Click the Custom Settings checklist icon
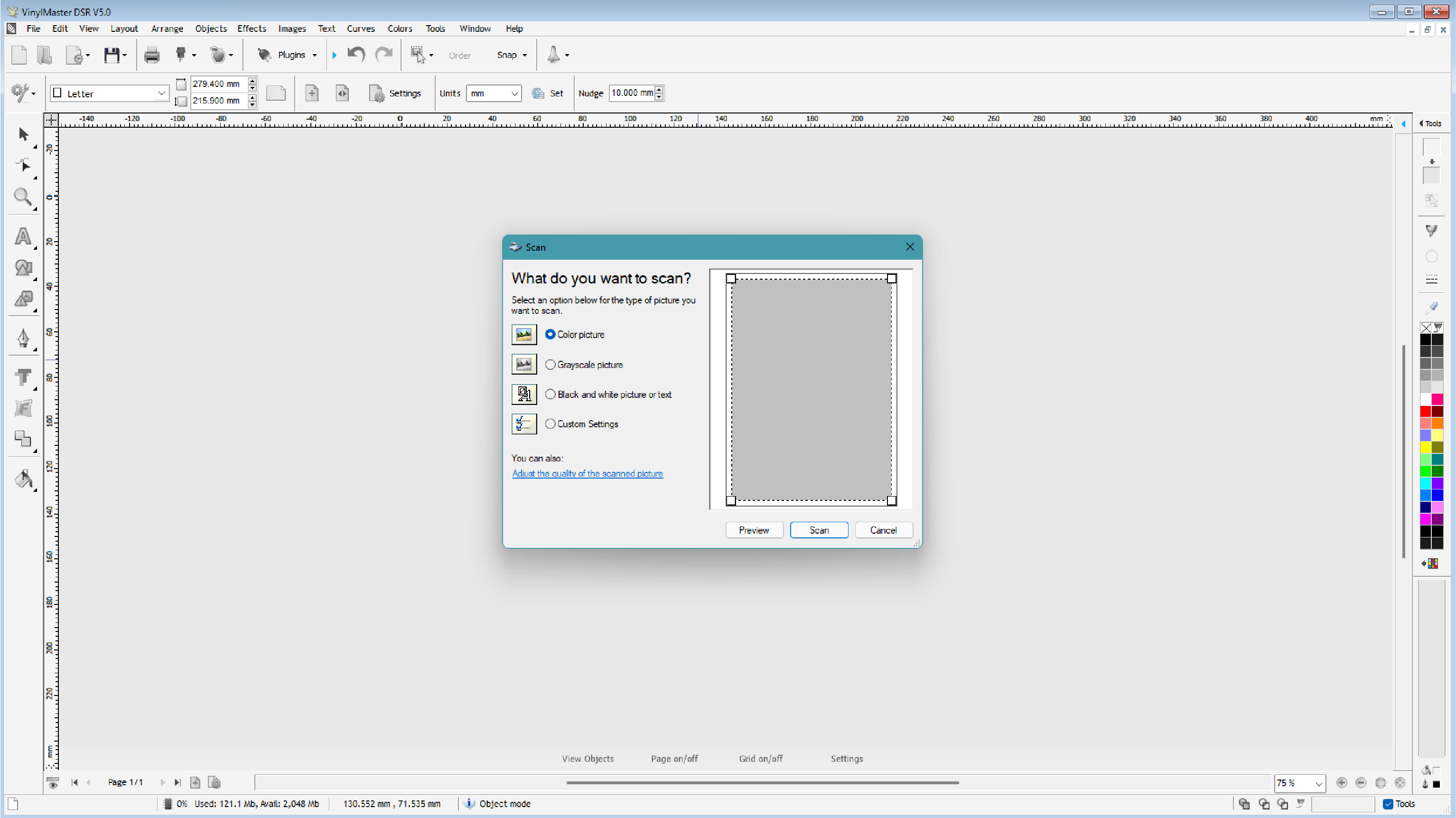This screenshot has width=1456, height=818. pyautogui.click(x=524, y=424)
